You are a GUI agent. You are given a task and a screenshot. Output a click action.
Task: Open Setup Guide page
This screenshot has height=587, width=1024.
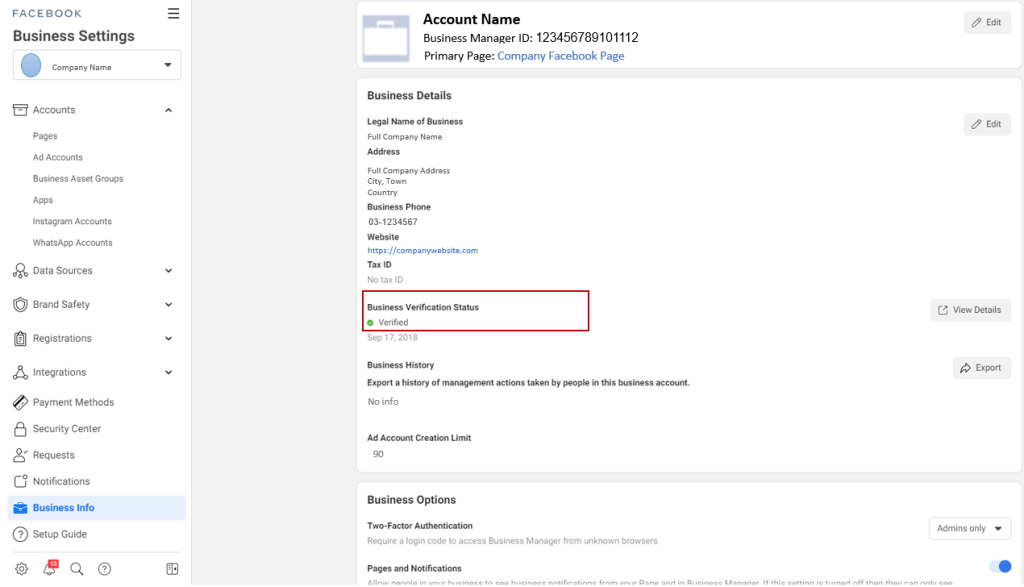click(59, 534)
